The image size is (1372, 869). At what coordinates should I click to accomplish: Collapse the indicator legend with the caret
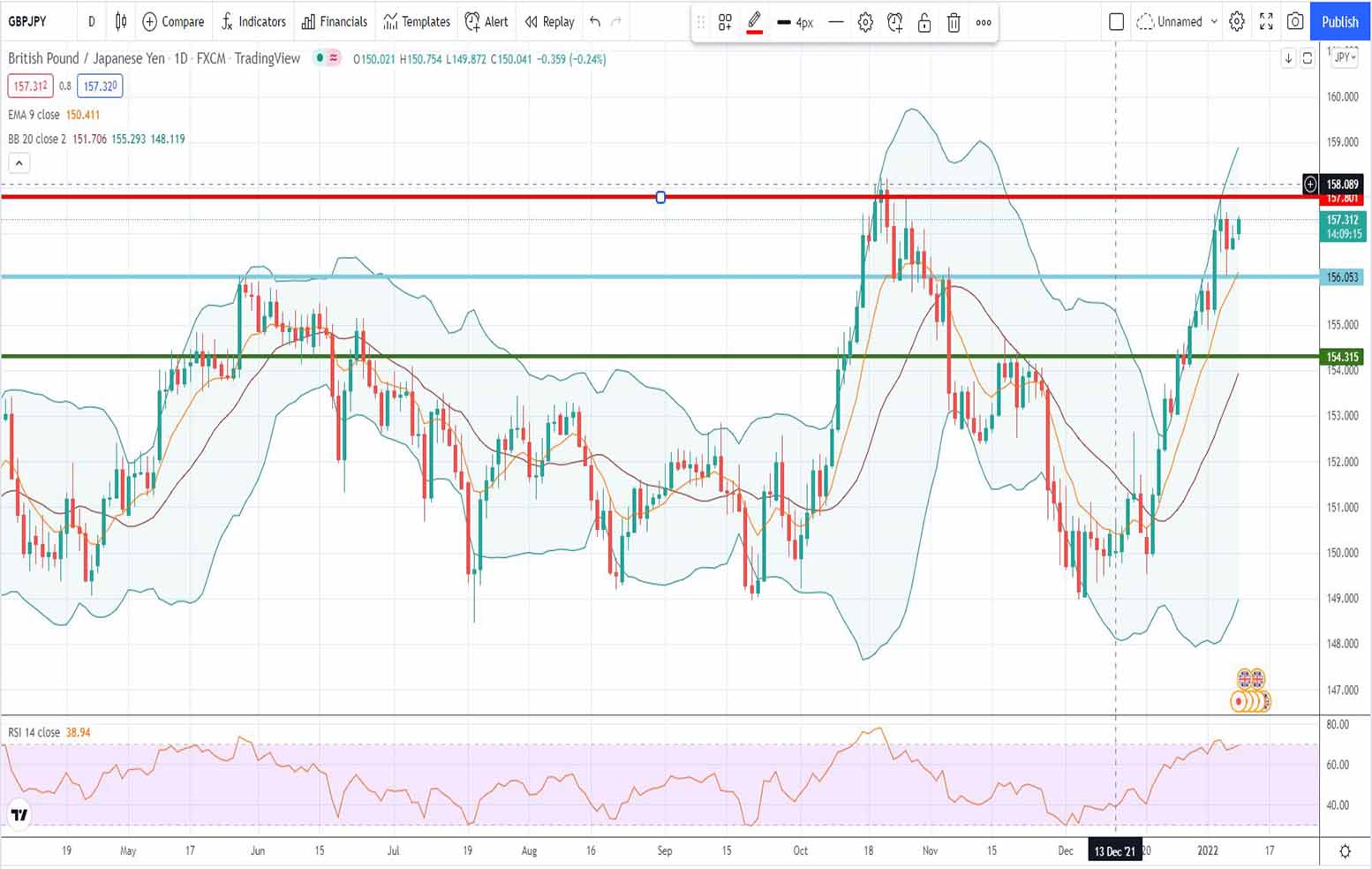pyautogui.click(x=19, y=162)
